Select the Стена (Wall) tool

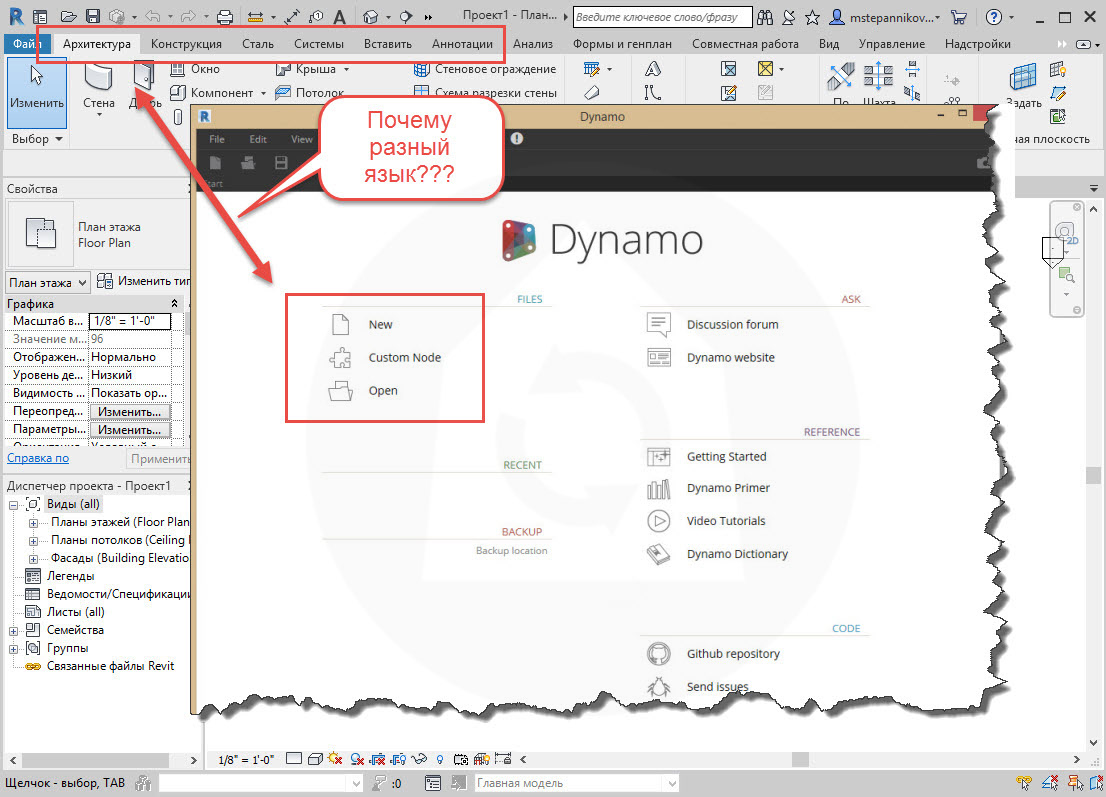click(99, 87)
